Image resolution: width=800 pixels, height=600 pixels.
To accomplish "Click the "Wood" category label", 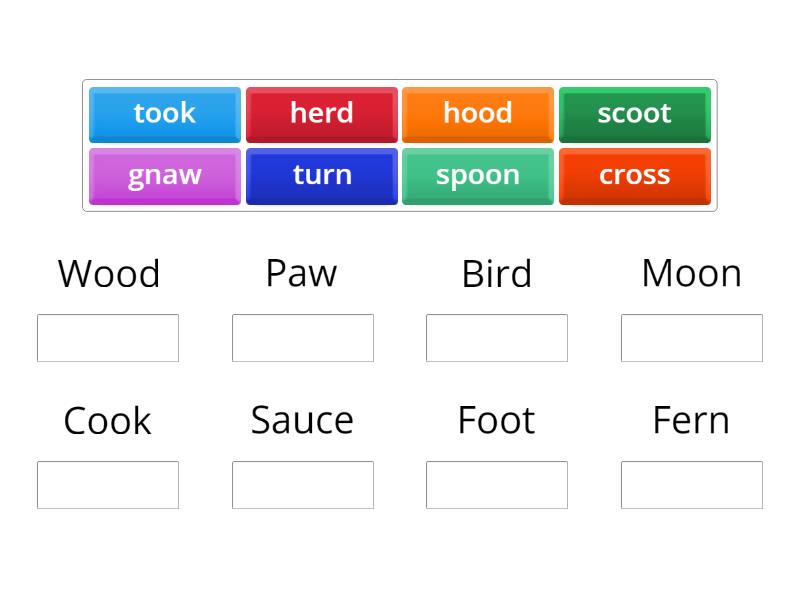I will click(x=109, y=272).
